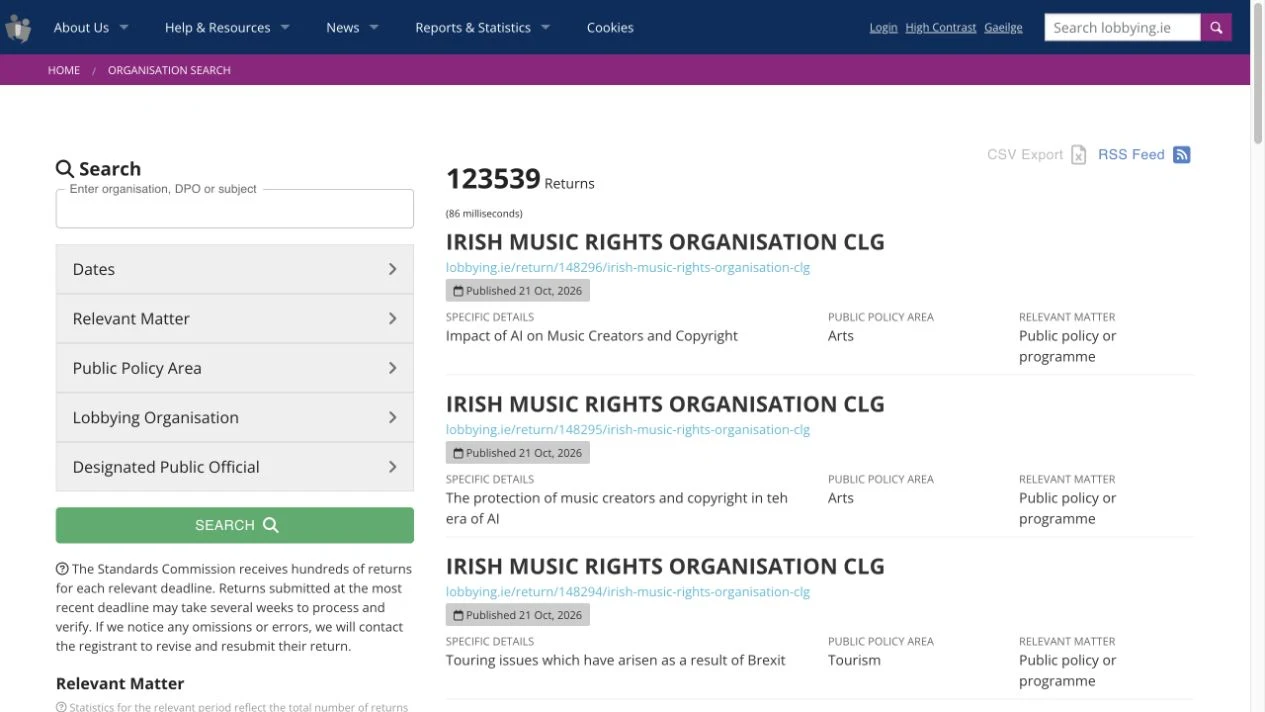
Task: Click the Login link
Action: pyautogui.click(x=883, y=28)
